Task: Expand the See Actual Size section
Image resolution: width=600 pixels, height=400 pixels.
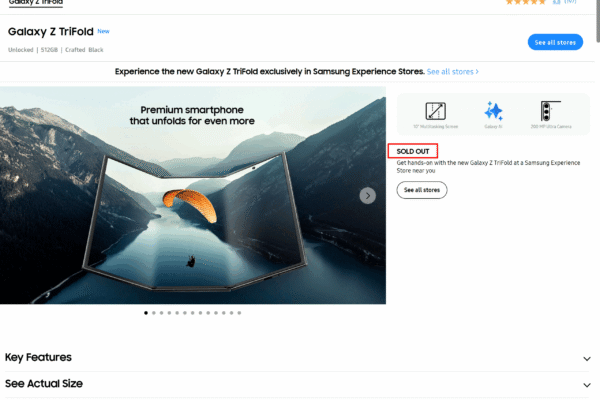Action: [x=43, y=383]
